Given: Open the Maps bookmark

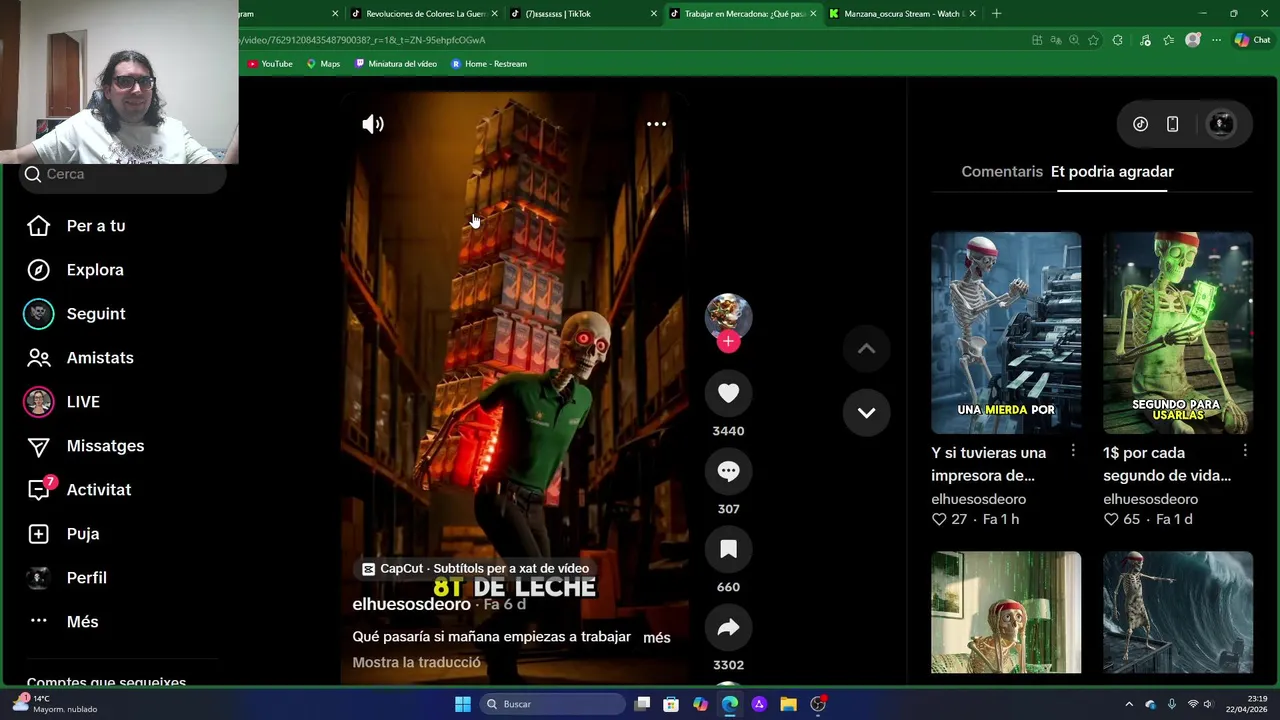Looking at the screenshot, I should click(x=323, y=64).
